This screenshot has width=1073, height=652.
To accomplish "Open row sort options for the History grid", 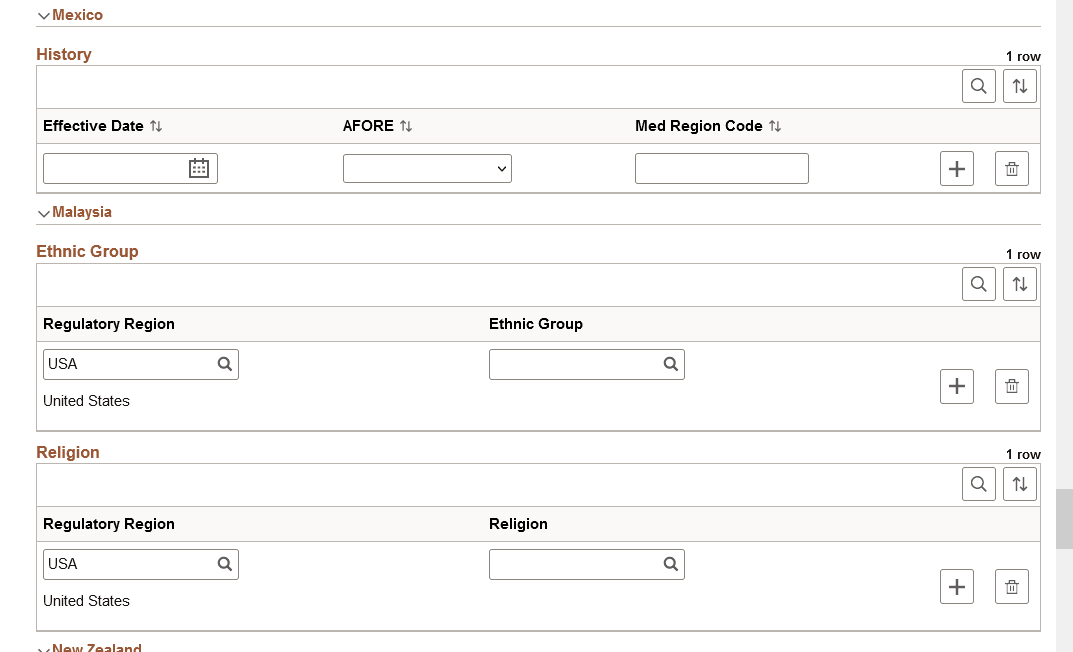I will tap(1019, 86).
